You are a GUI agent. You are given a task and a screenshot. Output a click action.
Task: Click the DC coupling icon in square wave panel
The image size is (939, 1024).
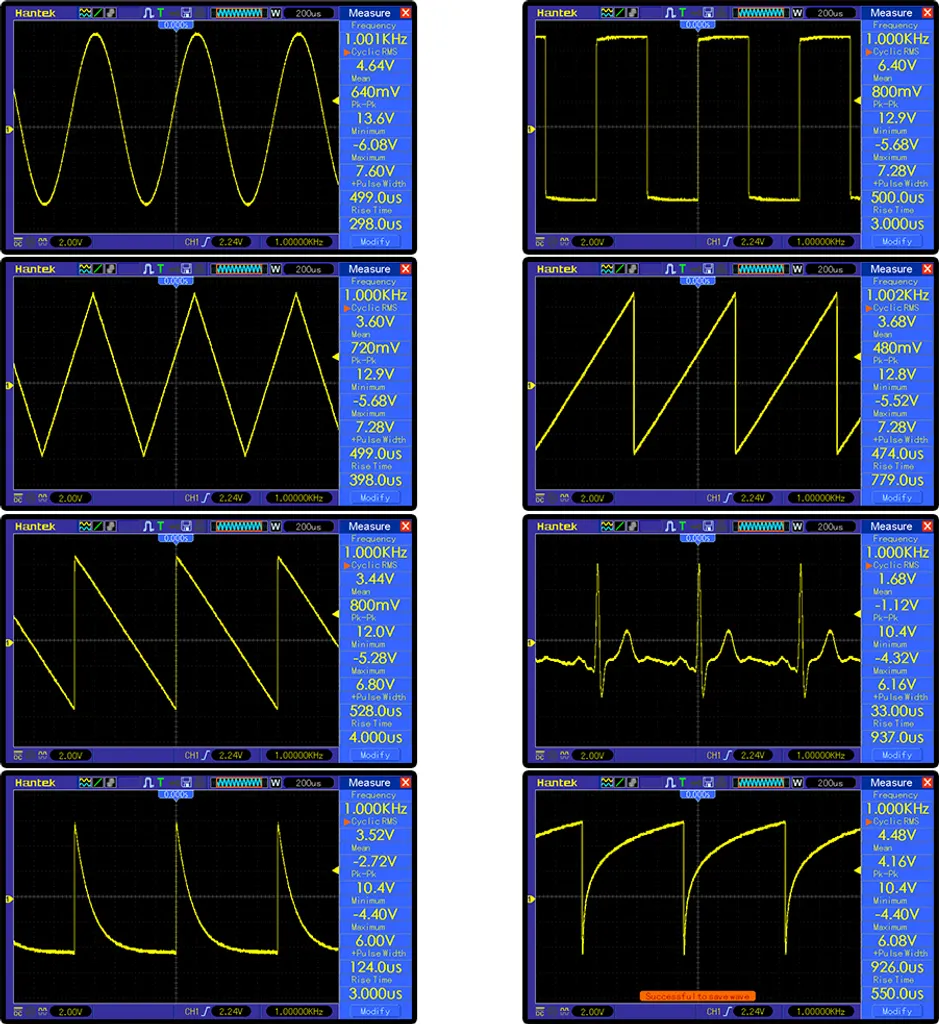click(x=540, y=242)
